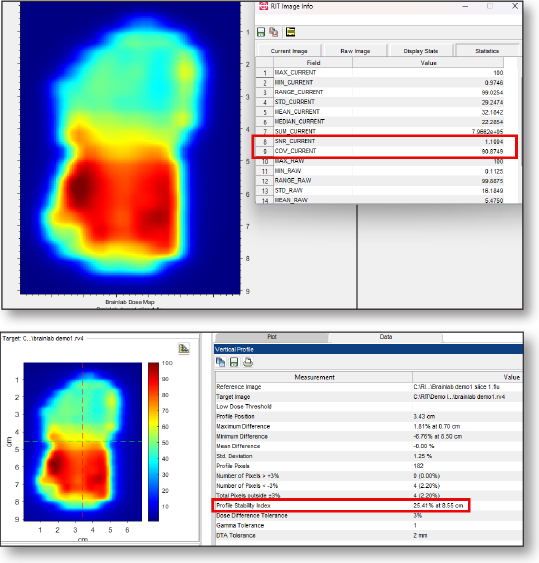Click the 32.1842 mean value cell
This screenshot has width=539, height=563.
coord(428,112)
